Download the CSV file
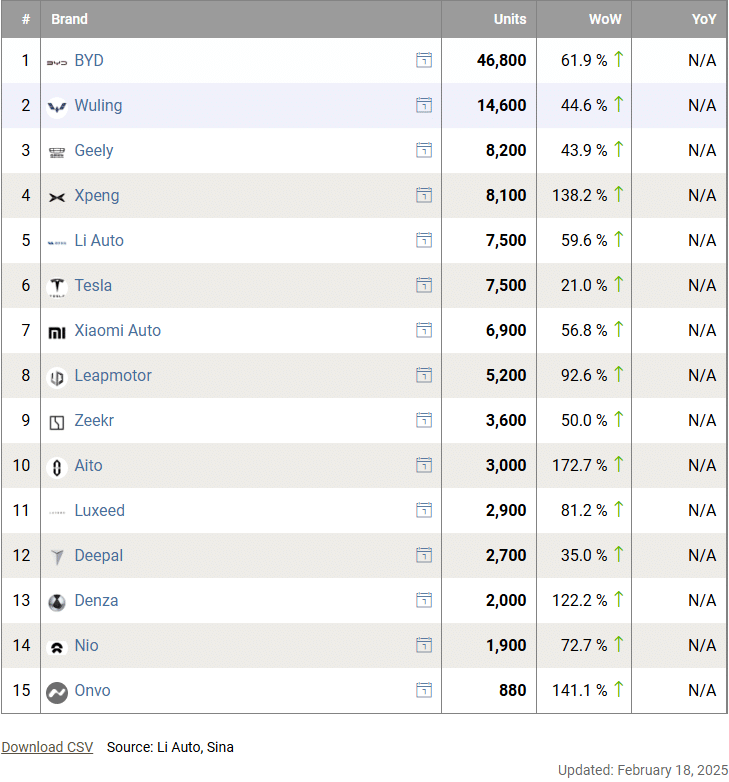This screenshot has width=729, height=782. [x=47, y=747]
